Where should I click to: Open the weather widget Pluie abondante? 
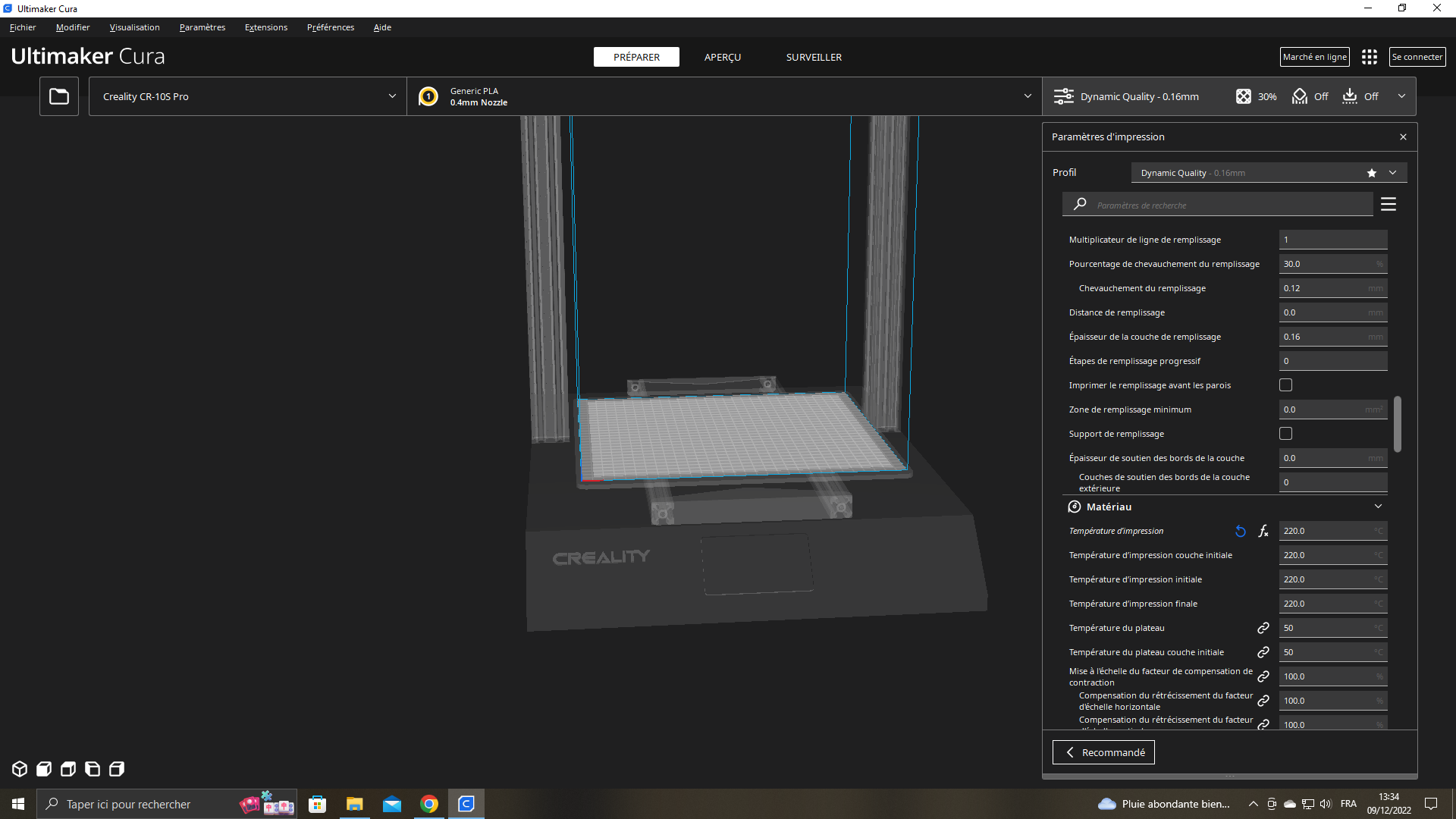(1164, 804)
